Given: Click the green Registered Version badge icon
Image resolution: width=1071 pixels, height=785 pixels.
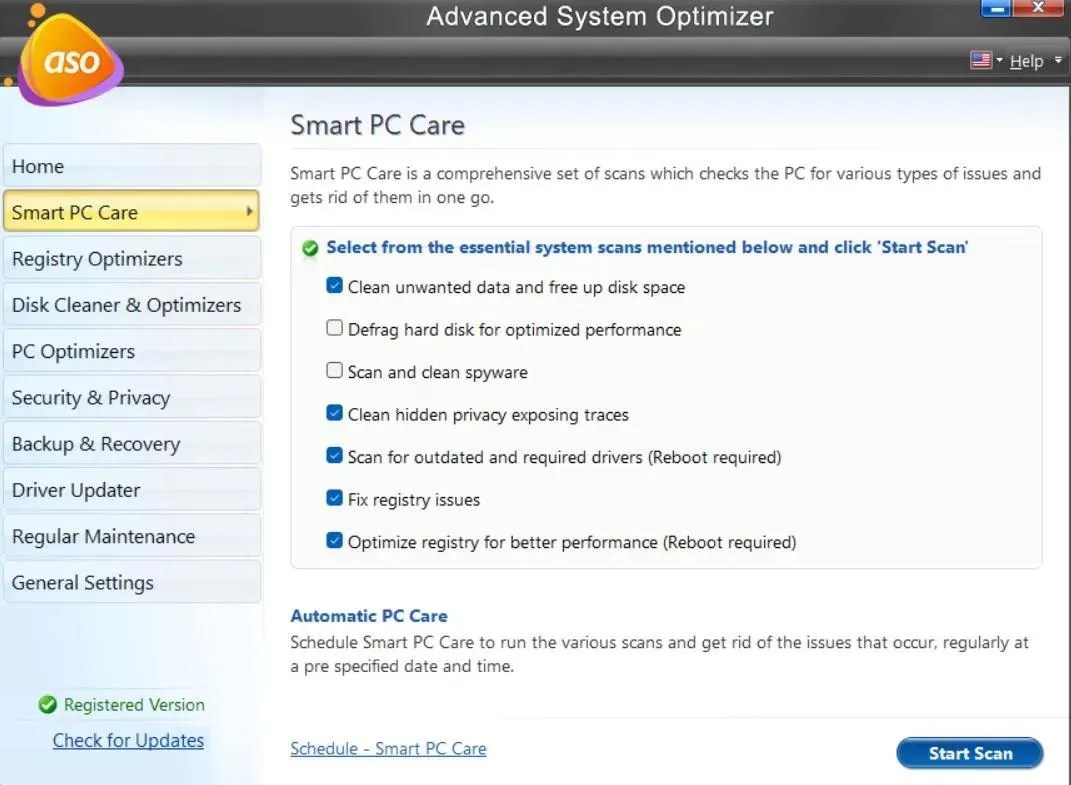Looking at the screenshot, I should 49,705.
